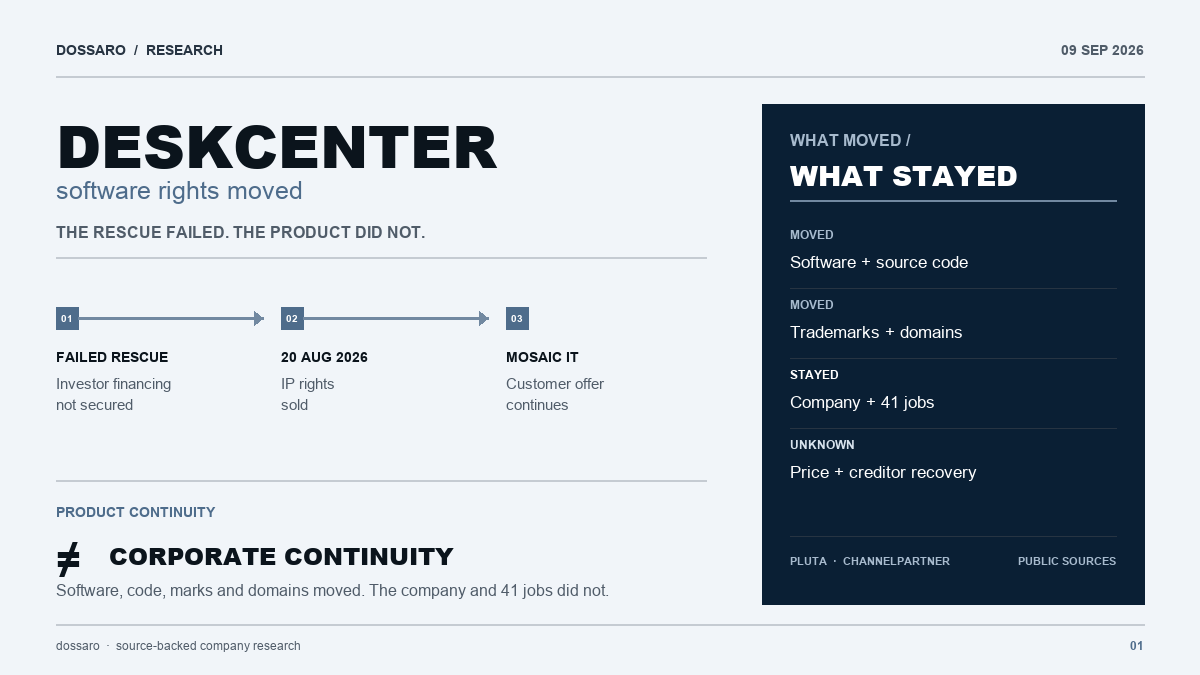Click the arrowhead pointing to step 02

[259, 319]
